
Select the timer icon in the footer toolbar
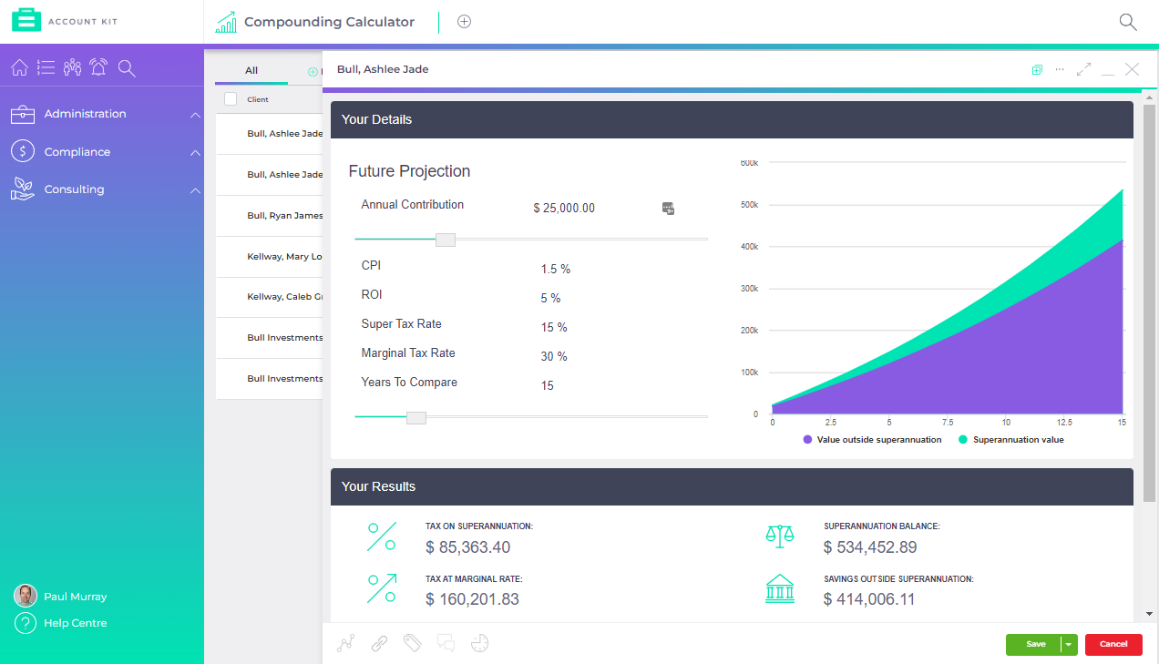tap(480, 643)
